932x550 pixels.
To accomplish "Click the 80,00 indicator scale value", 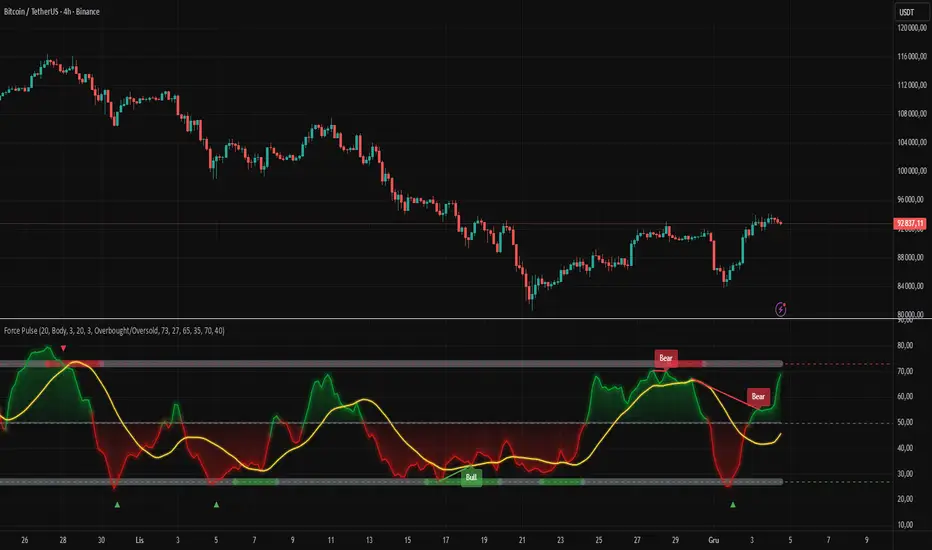I will click(905, 345).
